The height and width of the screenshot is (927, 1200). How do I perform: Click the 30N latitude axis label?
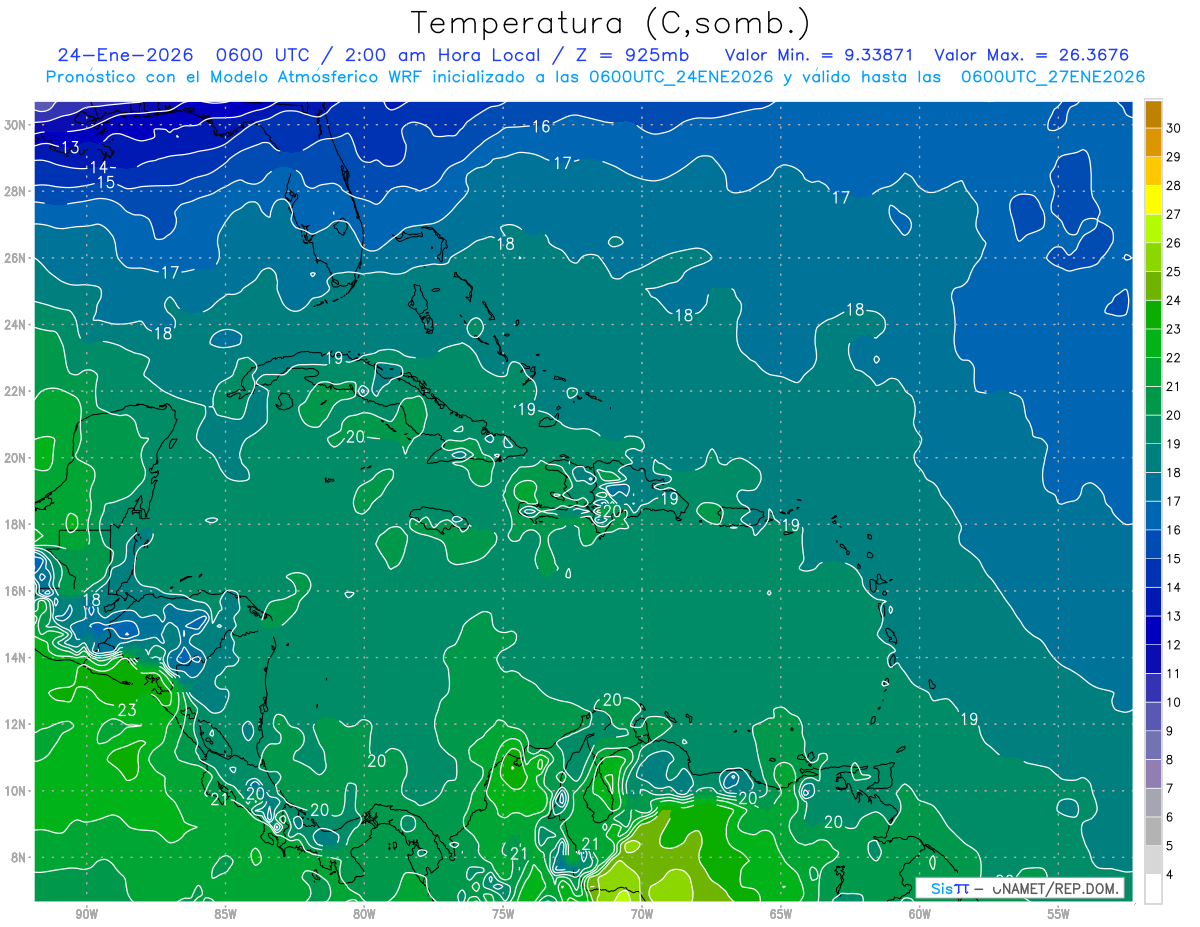(16, 124)
